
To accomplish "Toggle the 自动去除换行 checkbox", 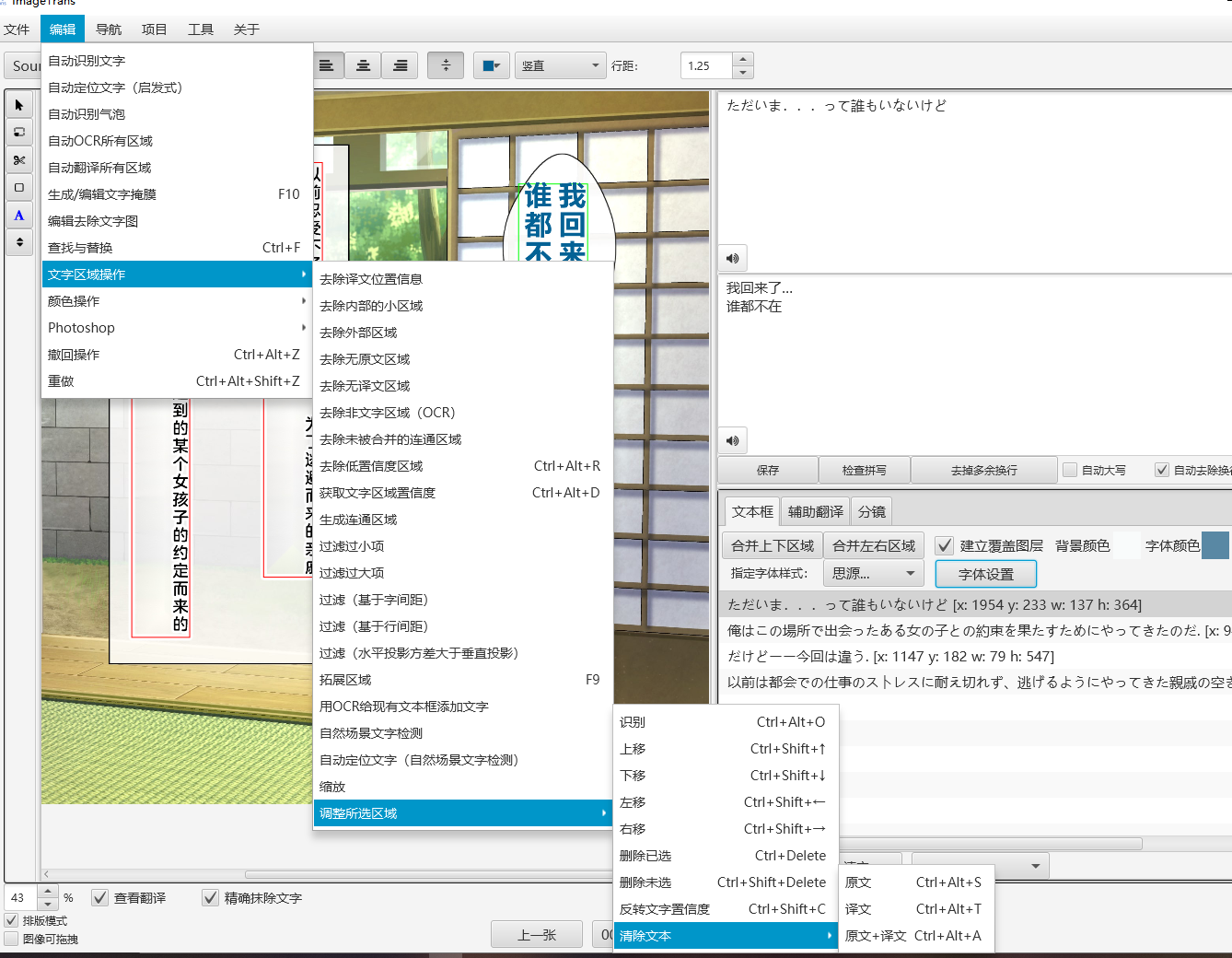I will pyautogui.click(x=1162, y=470).
